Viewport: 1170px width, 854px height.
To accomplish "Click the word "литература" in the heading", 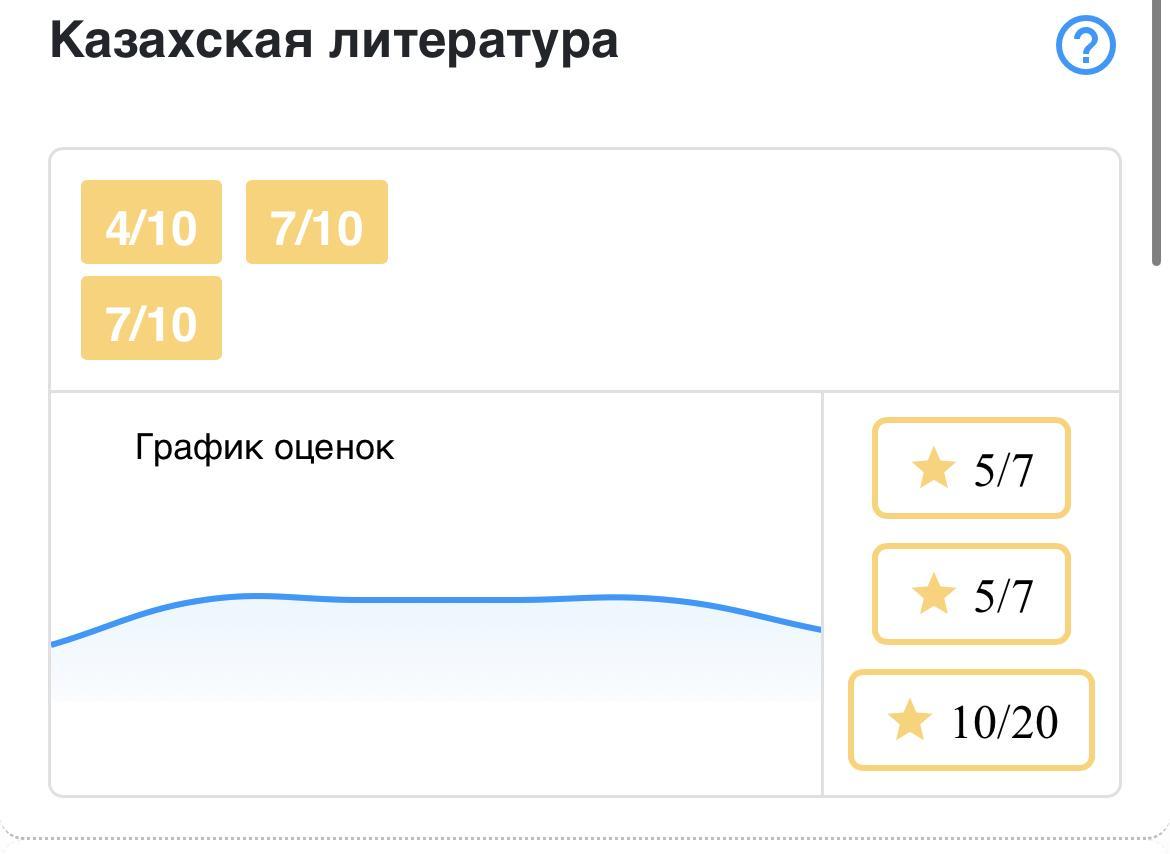I will (x=473, y=42).
